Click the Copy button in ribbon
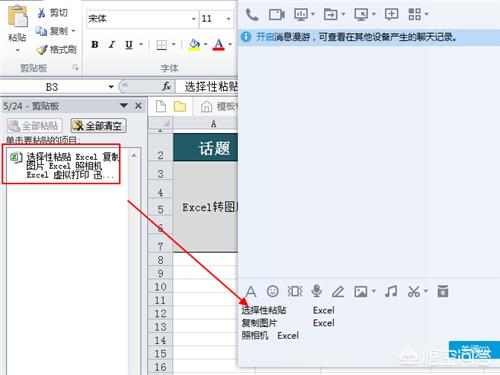Image resolution: width=500 pixels, height=375 pixels. pyautogui.click(x=53, y=31)
